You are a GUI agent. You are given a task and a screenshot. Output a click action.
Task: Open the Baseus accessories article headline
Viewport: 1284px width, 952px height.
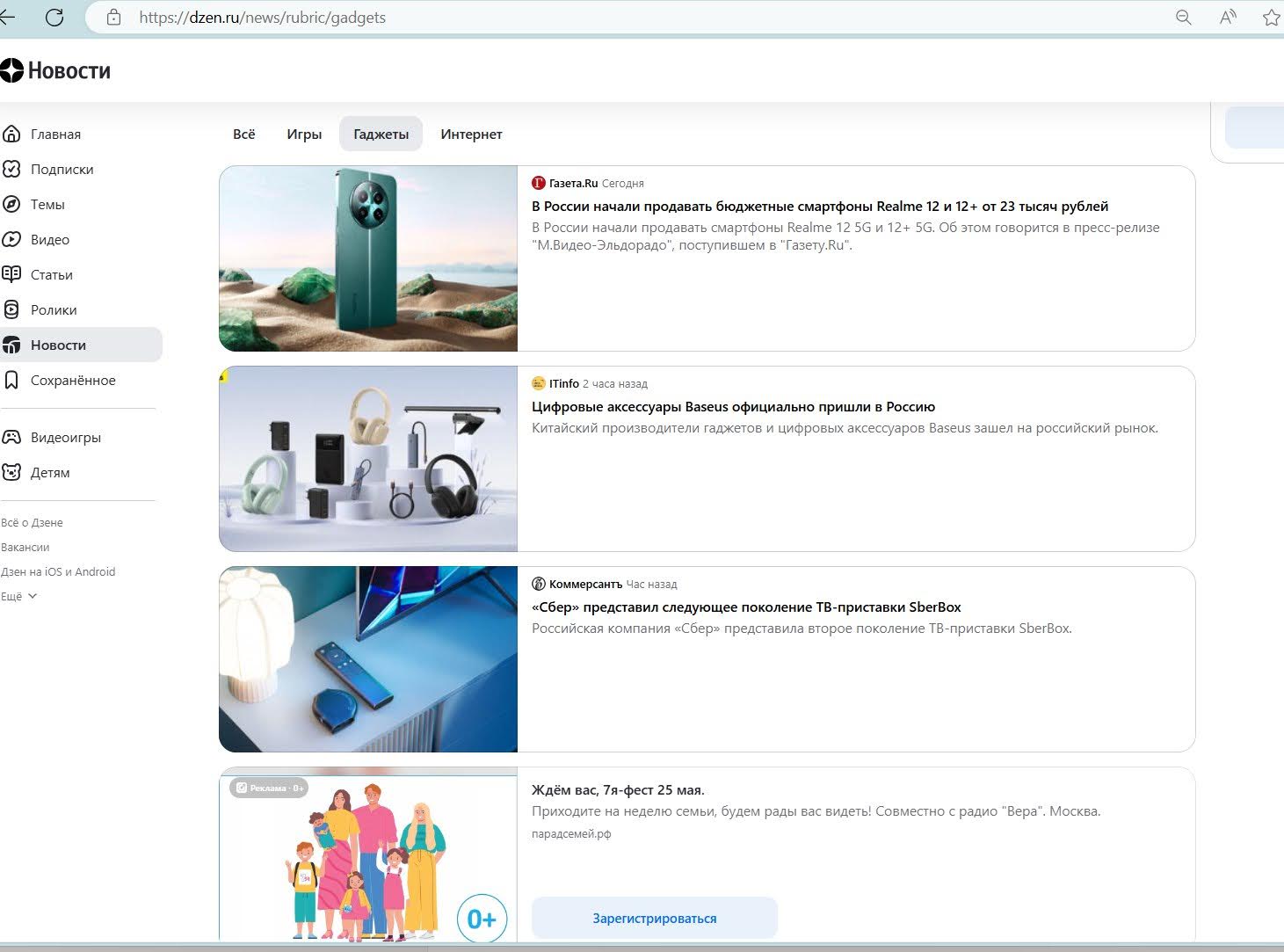(733, 406)
